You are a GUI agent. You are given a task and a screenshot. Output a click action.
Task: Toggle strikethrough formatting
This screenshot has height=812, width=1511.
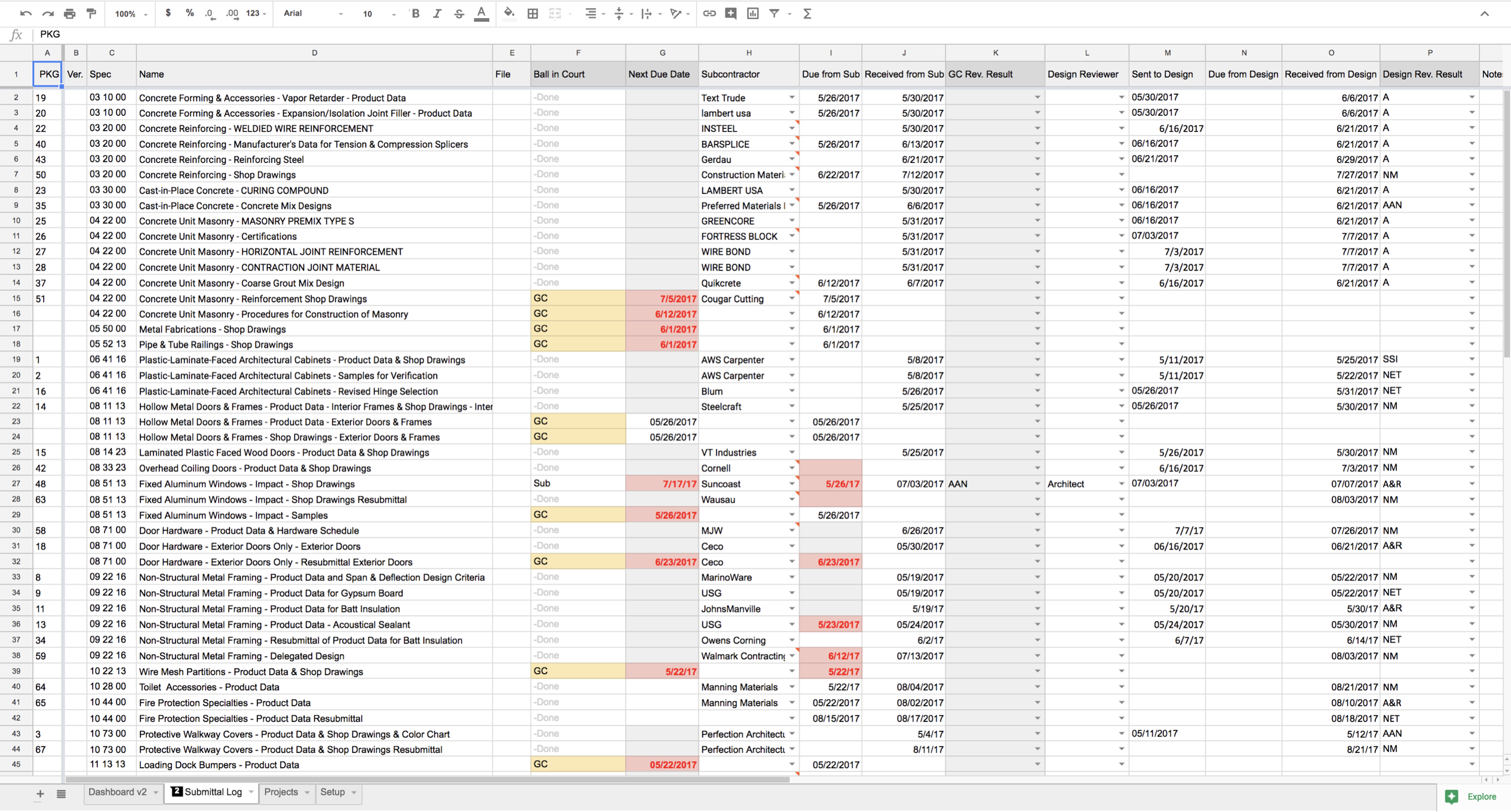pyautogui.click(x=459, y=13)
